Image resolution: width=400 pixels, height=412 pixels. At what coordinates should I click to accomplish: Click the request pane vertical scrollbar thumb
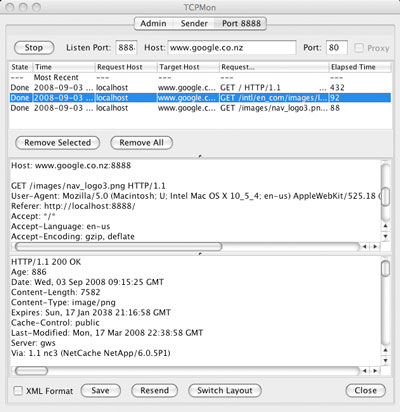click(x=386, y=197)
